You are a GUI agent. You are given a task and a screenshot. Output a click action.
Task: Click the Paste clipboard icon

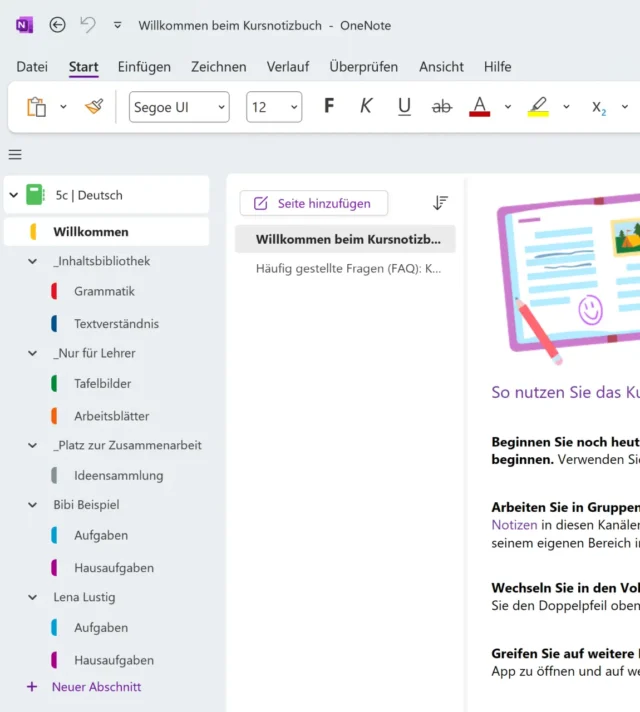(x=37, y=107)
